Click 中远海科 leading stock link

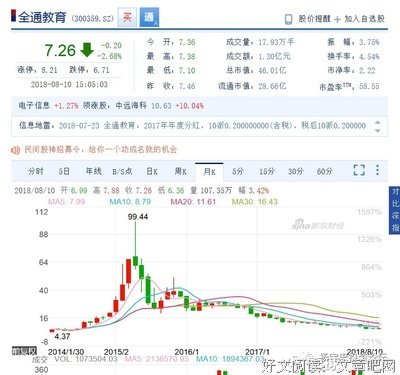(x=131, y=106)
